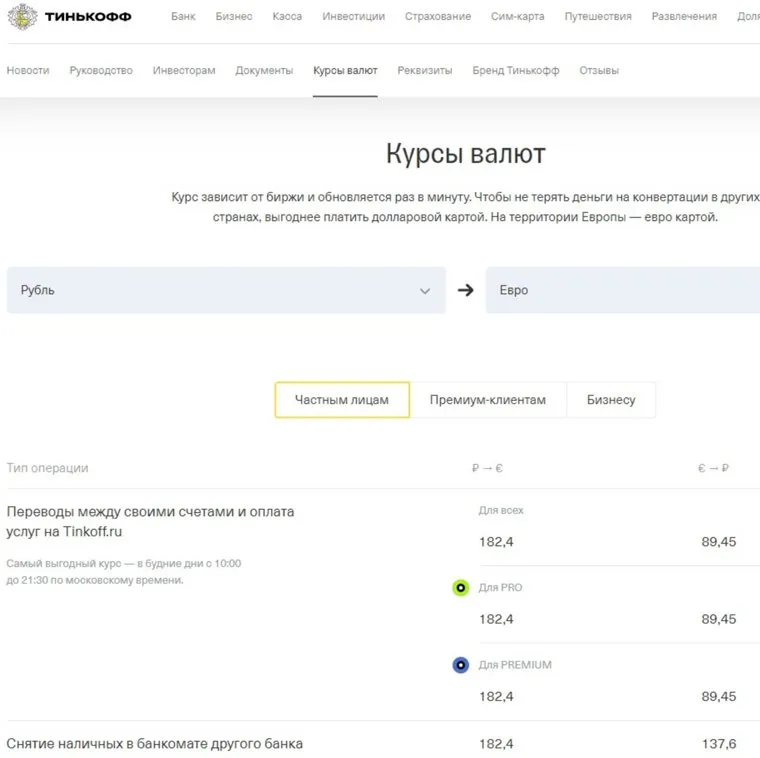
Task: Click the Tinkoff logo emblem
Action: 23,16
